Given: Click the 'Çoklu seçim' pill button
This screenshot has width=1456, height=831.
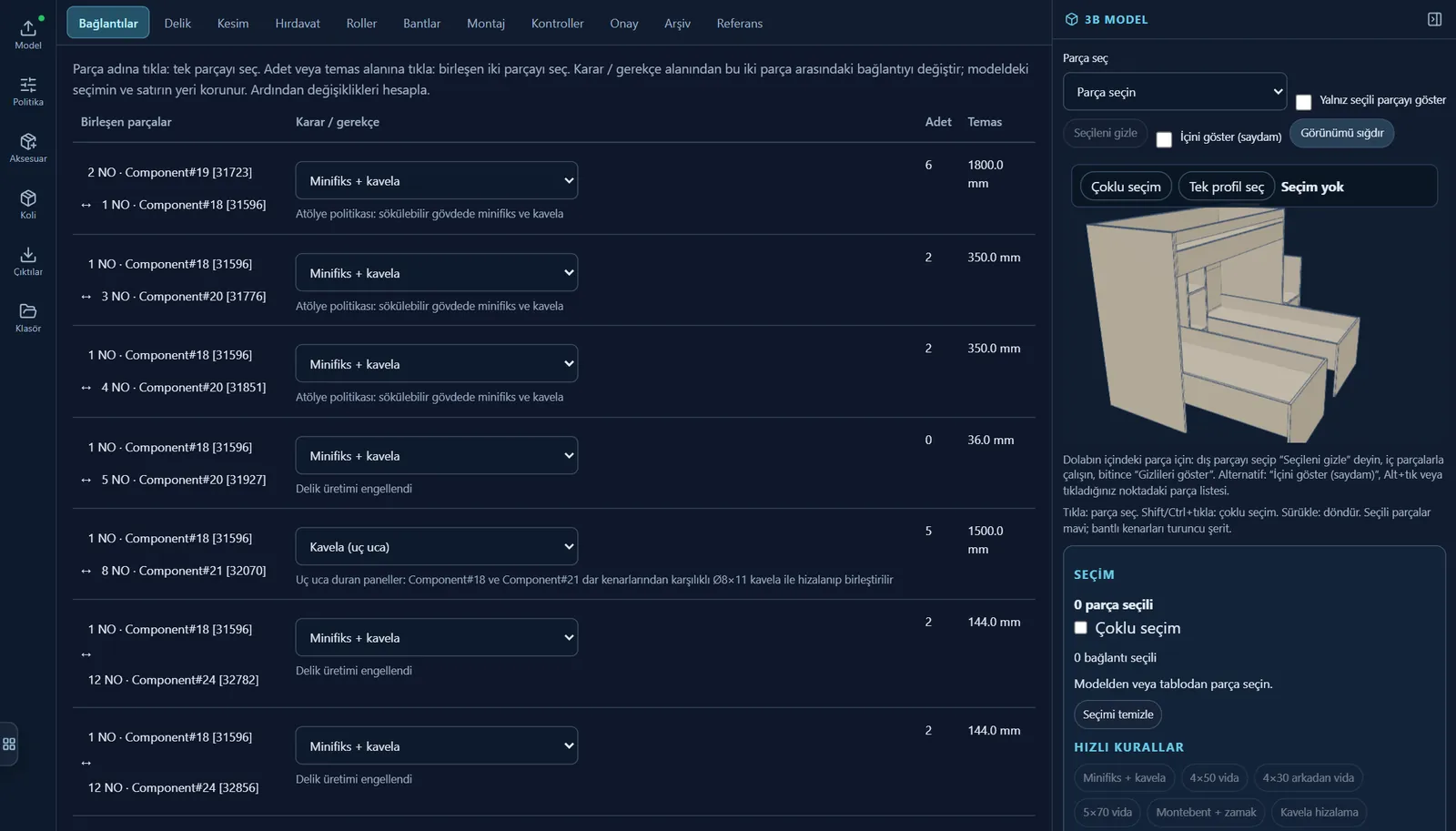Looking at the screenshot, I should tap(1126, 187).
